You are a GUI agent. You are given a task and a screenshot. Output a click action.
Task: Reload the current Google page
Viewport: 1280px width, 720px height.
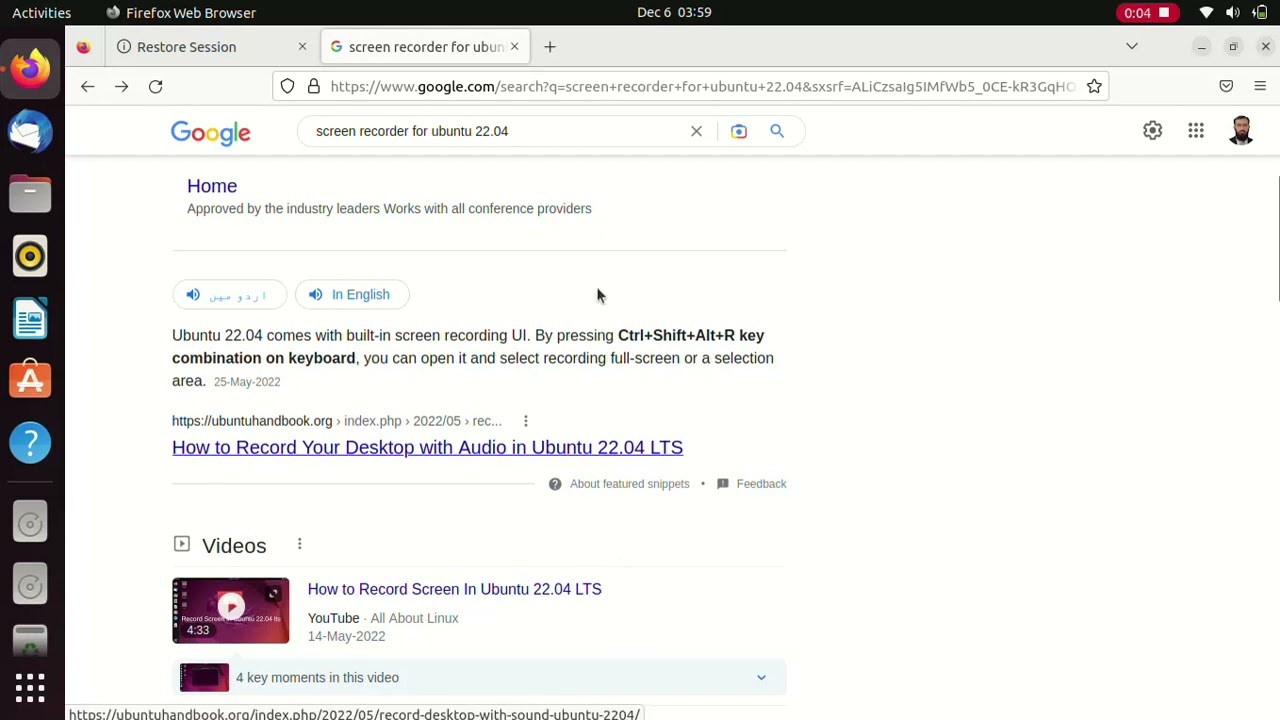[x=156, y=87]
